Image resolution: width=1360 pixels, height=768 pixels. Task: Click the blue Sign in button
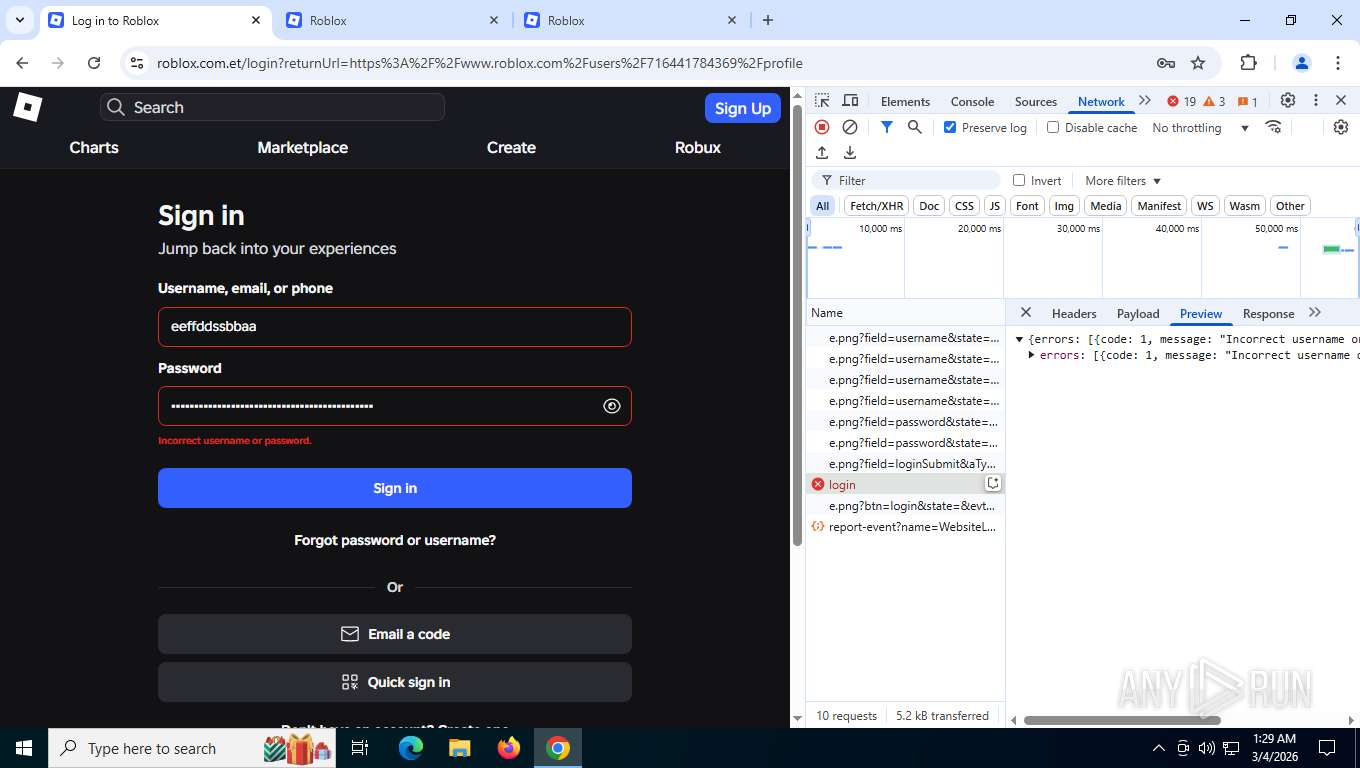pyautogui.click(x=395, y=488)
